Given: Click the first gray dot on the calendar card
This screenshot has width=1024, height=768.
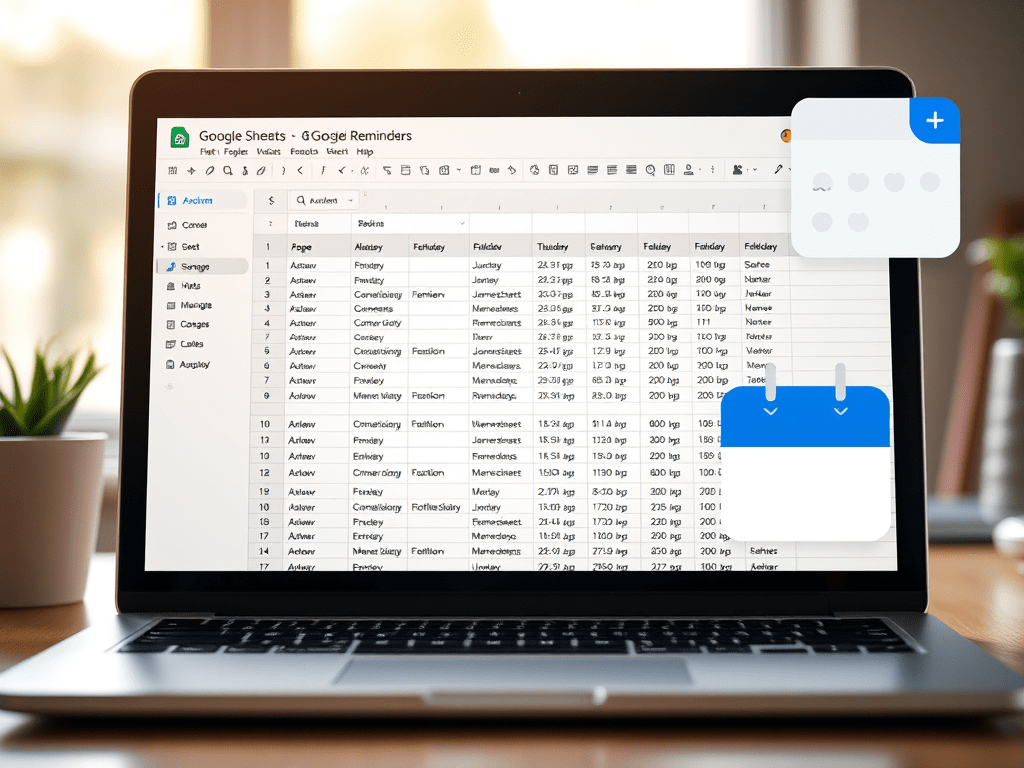Looking at the screenshot, I should click(822, 182).
